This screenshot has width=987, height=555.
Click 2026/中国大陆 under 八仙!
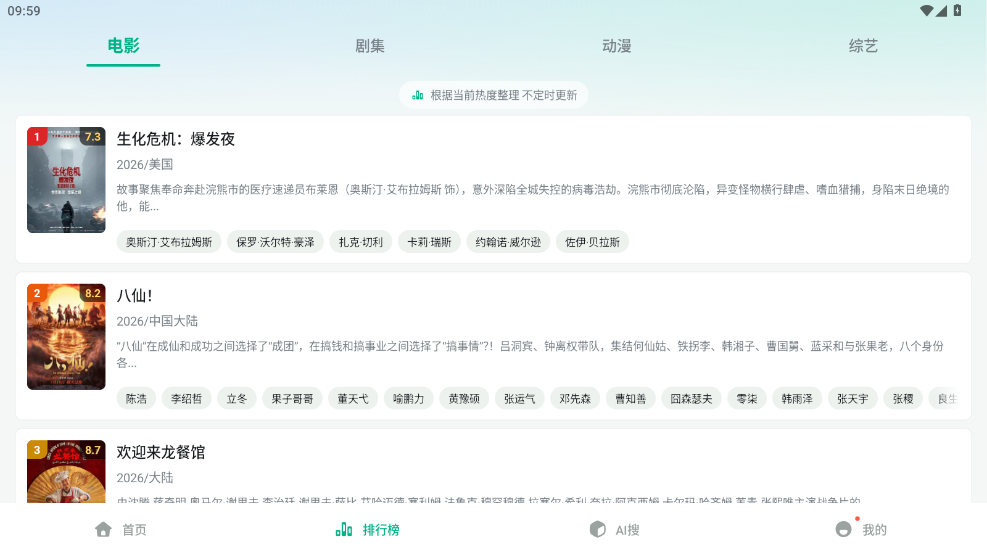tap(157, 321)
